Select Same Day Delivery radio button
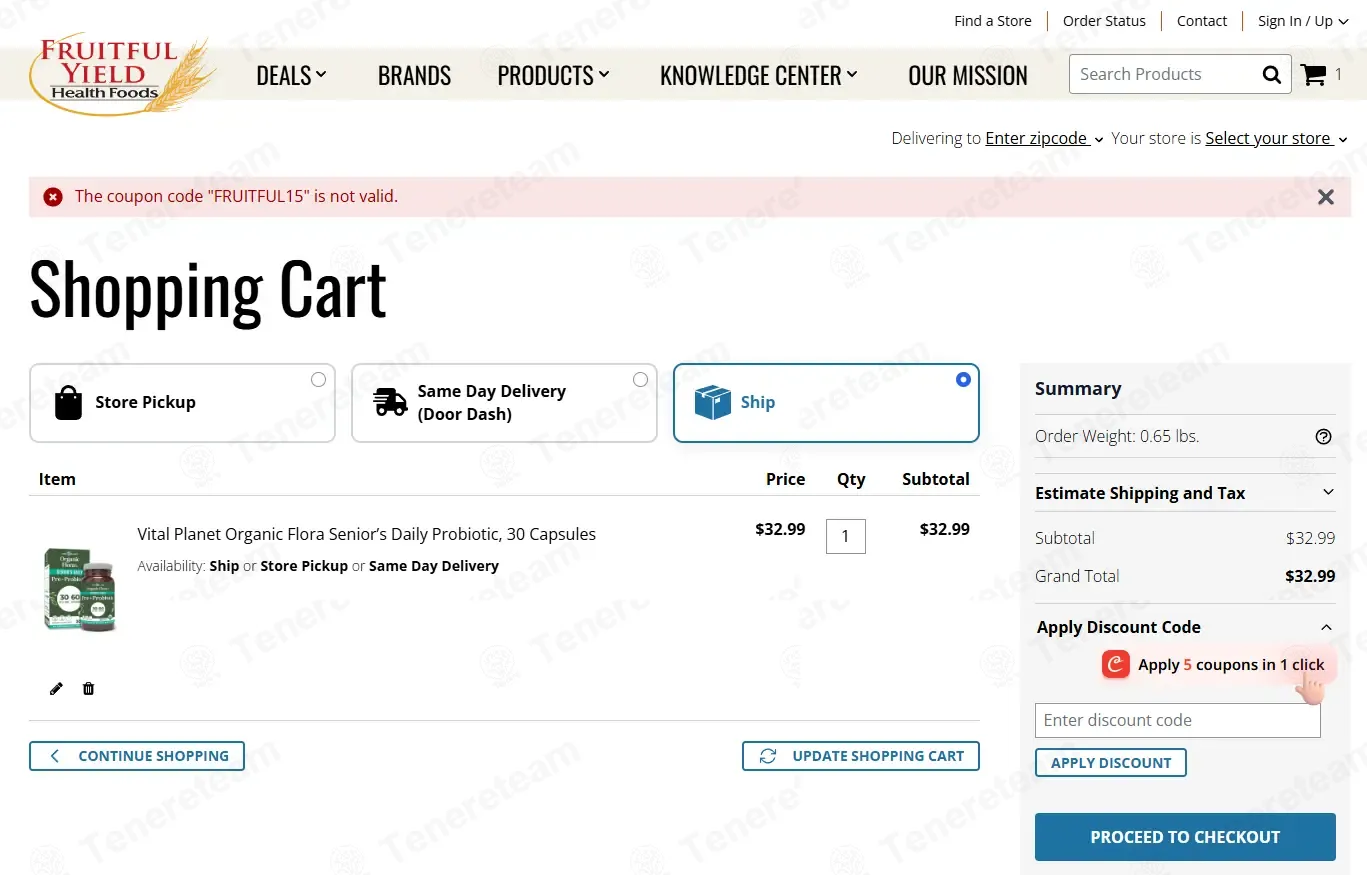The height and width of the screenshot is (875, 1367). click(640, 379)
